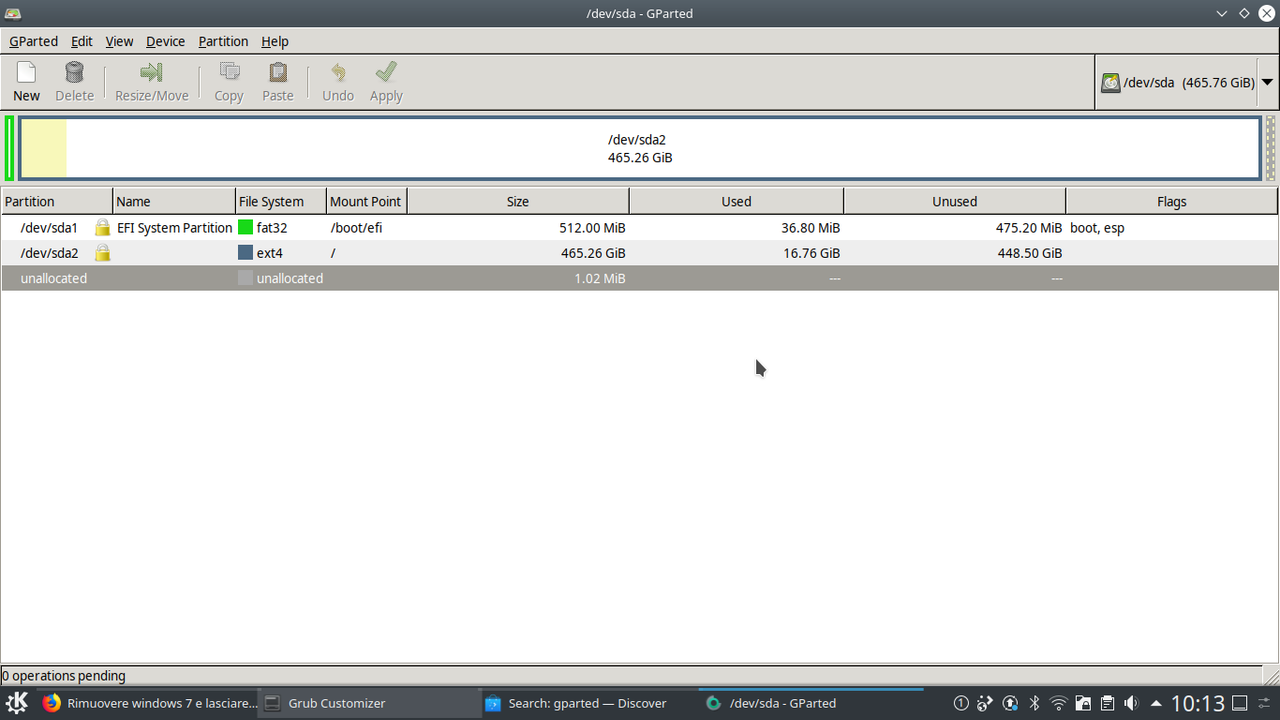Click the show desktop icon in panel
Viewport: 1280px width, 720px height.
1239,703
